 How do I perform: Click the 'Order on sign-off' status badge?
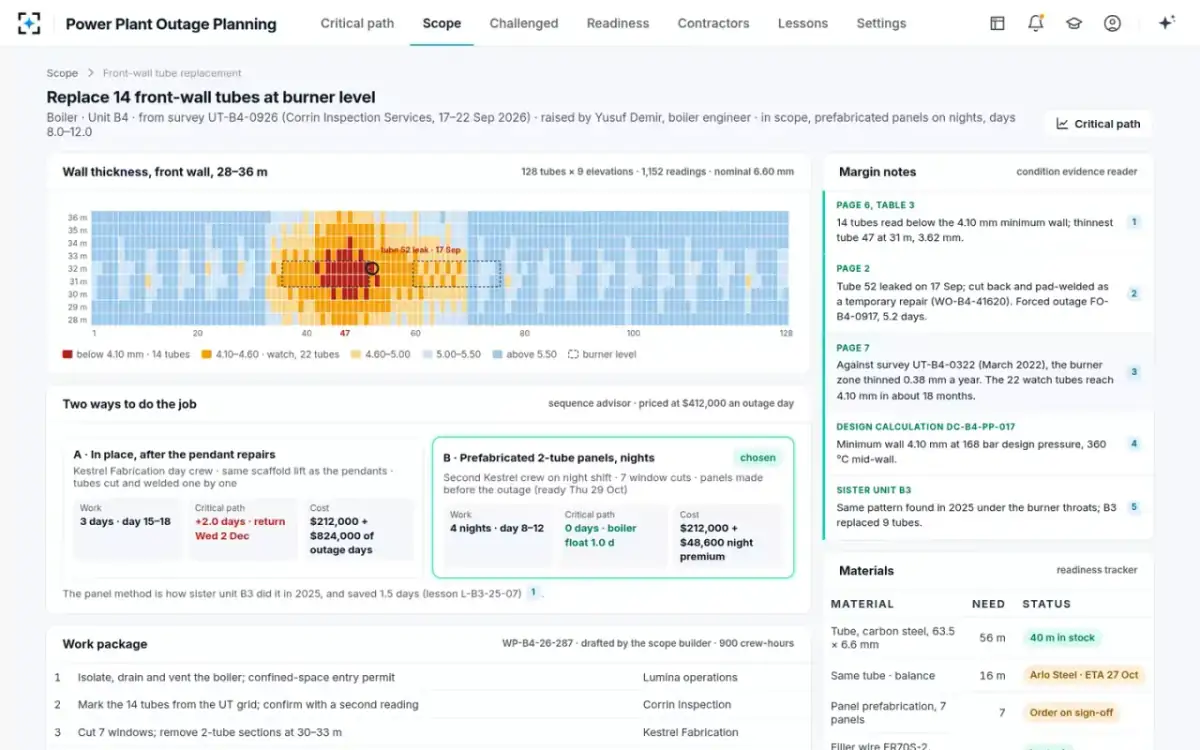pos(1070,713)
